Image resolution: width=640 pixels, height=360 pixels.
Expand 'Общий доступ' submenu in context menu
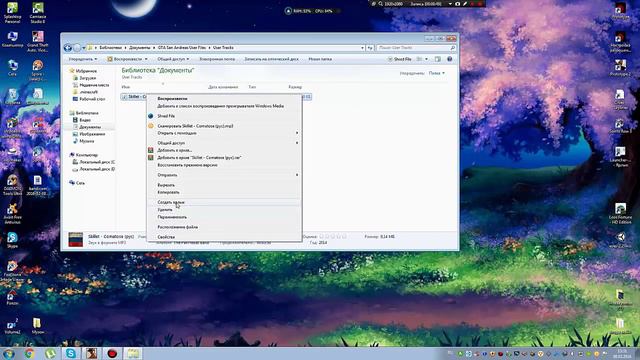click(x=225, y=143)
